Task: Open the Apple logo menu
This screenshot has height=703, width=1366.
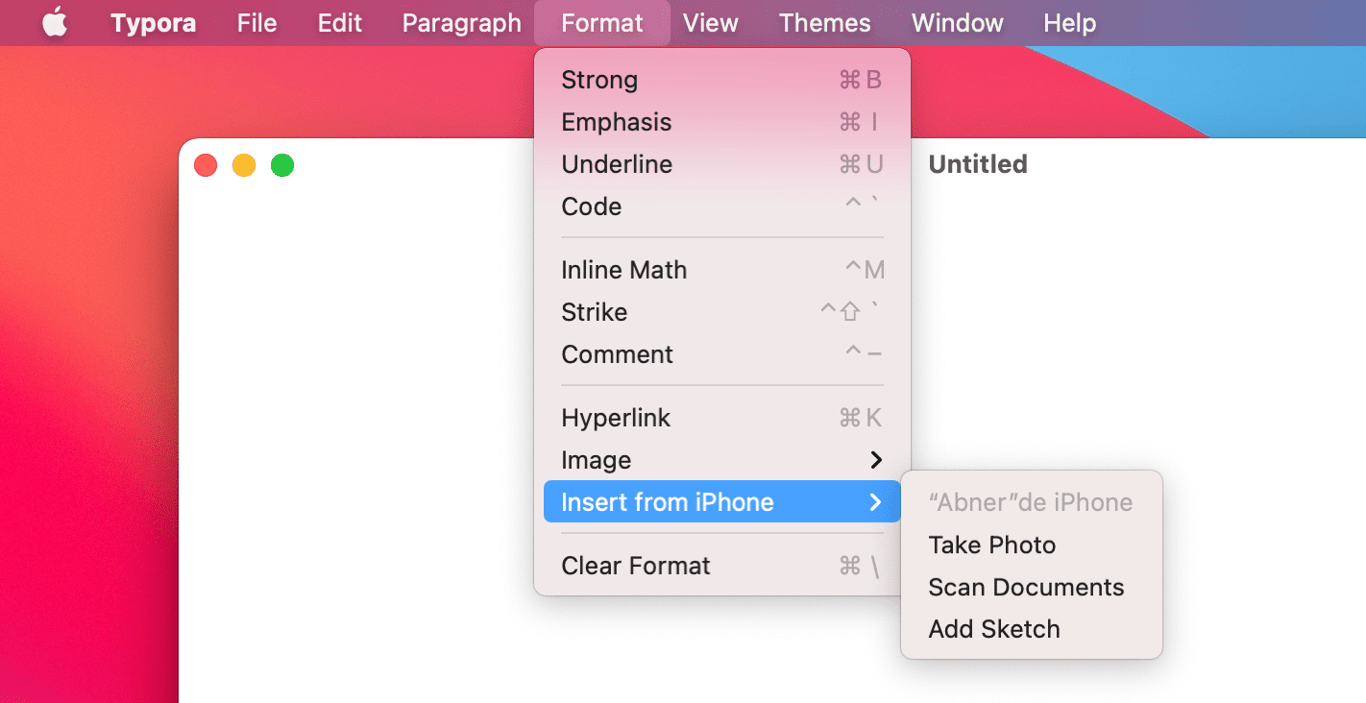Action: 55,22
